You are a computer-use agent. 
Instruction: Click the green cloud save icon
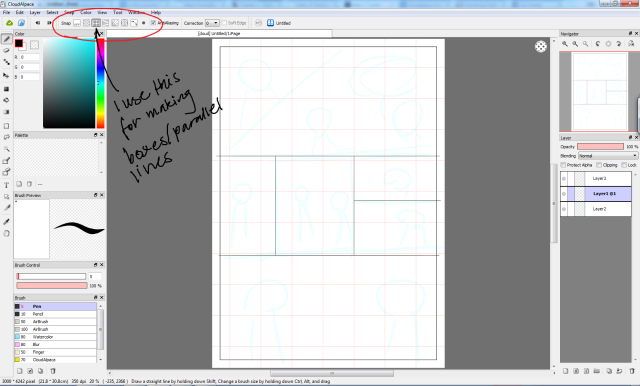coord(9,23)
